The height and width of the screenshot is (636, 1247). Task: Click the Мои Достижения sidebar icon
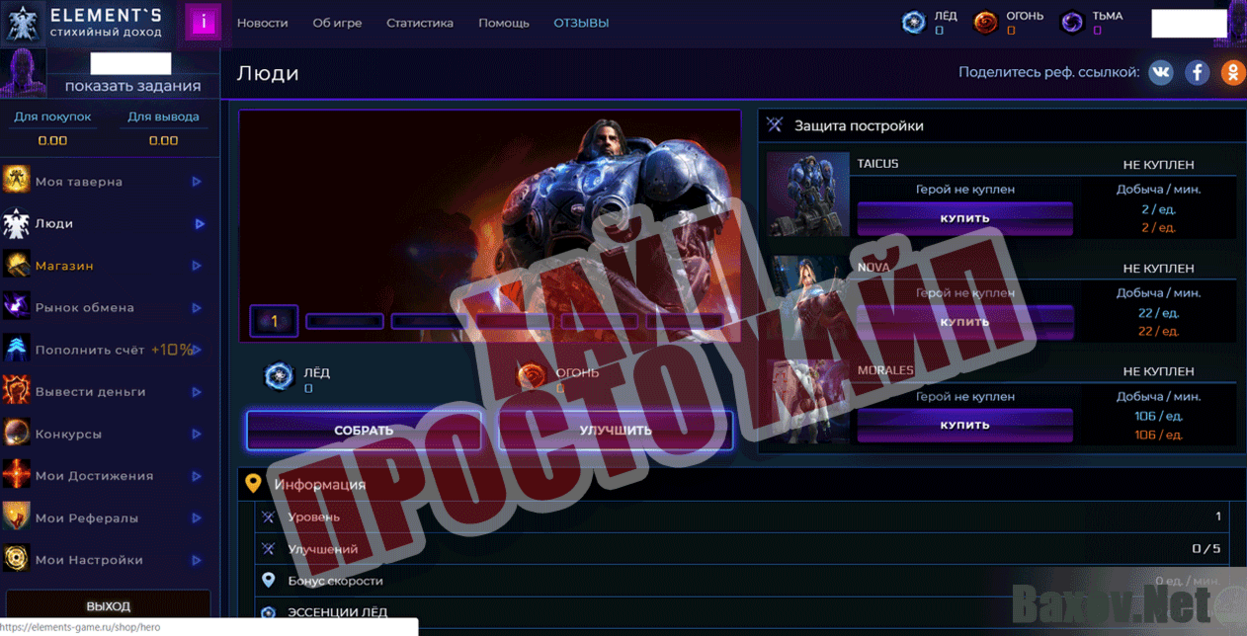[16, 475]
